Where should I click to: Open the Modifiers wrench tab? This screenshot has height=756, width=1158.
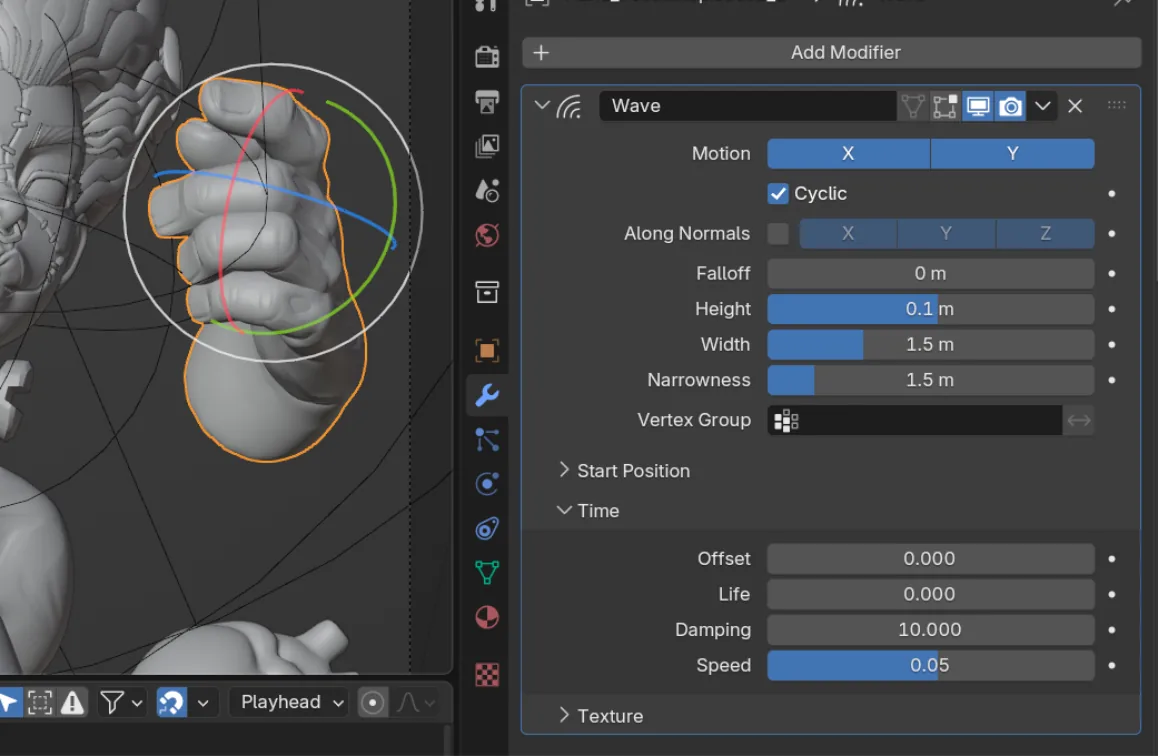pyautogui.click(x=487, y=396)
